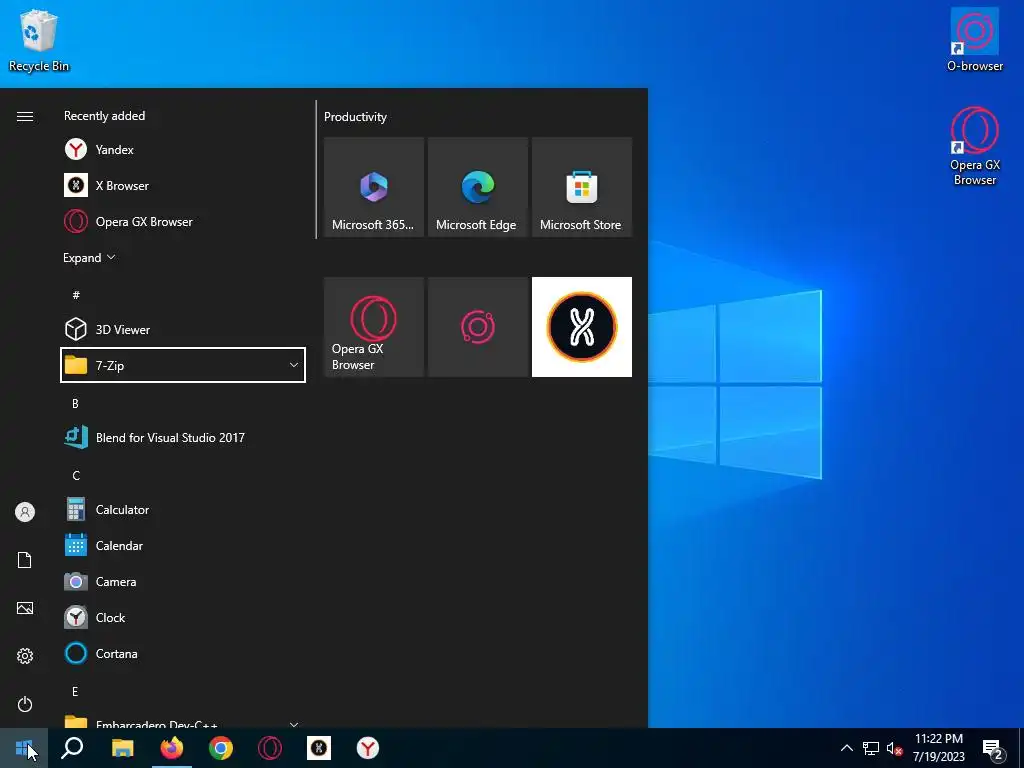The height and width of the screenshot is (768, 1024).
Task: Click the muted volume tray icon
Action: [894, 748]
